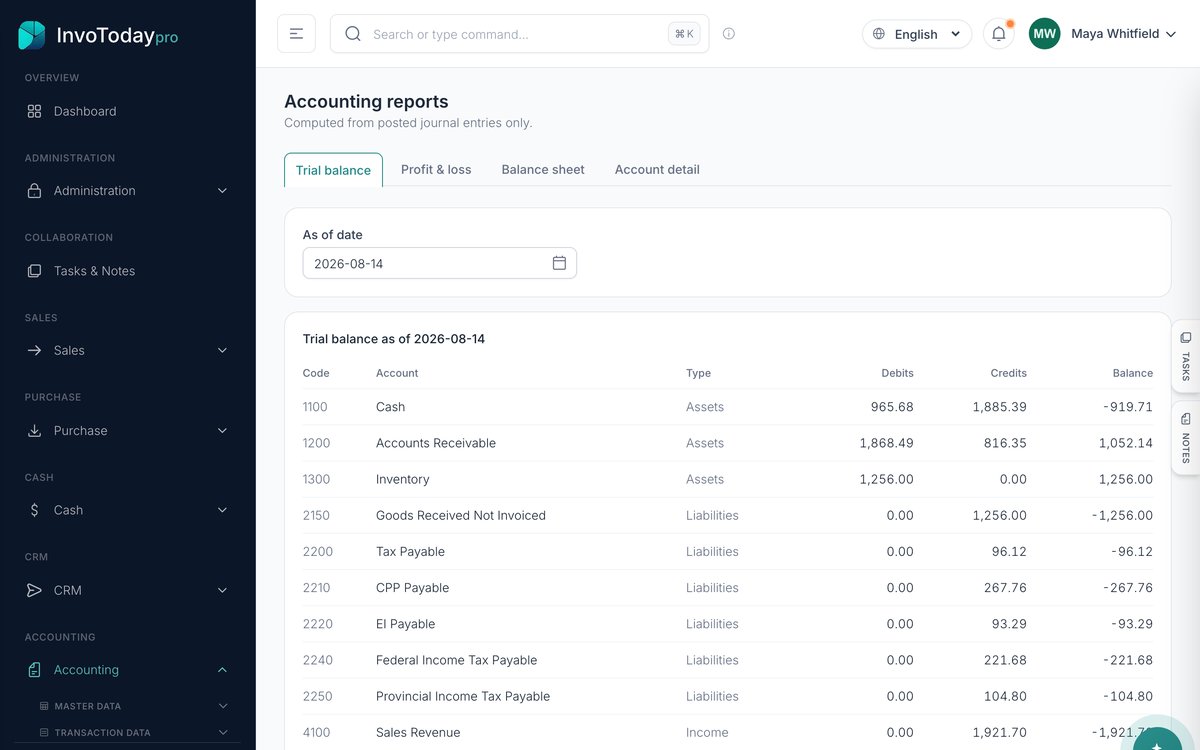Expand the Purchase menu chevron
The width and height of the screenshot is (1200, 750).
(222, 430)
